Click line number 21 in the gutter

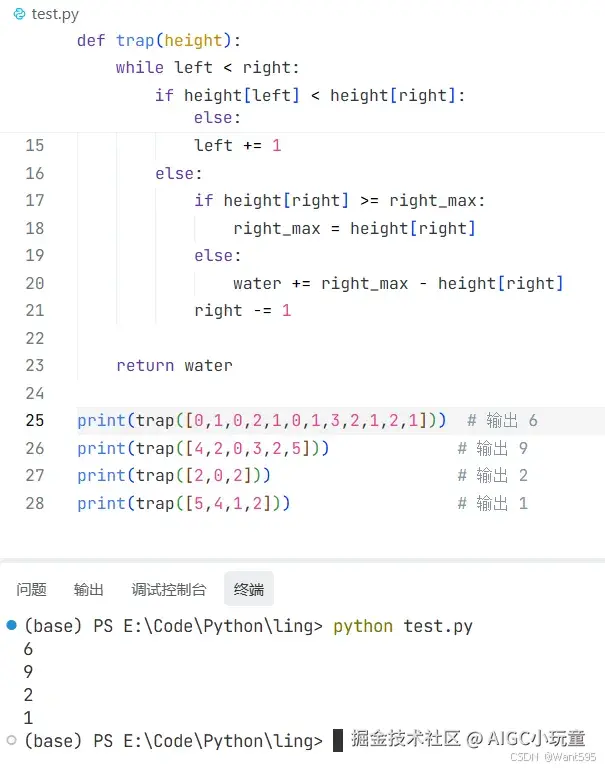[35, 310]
